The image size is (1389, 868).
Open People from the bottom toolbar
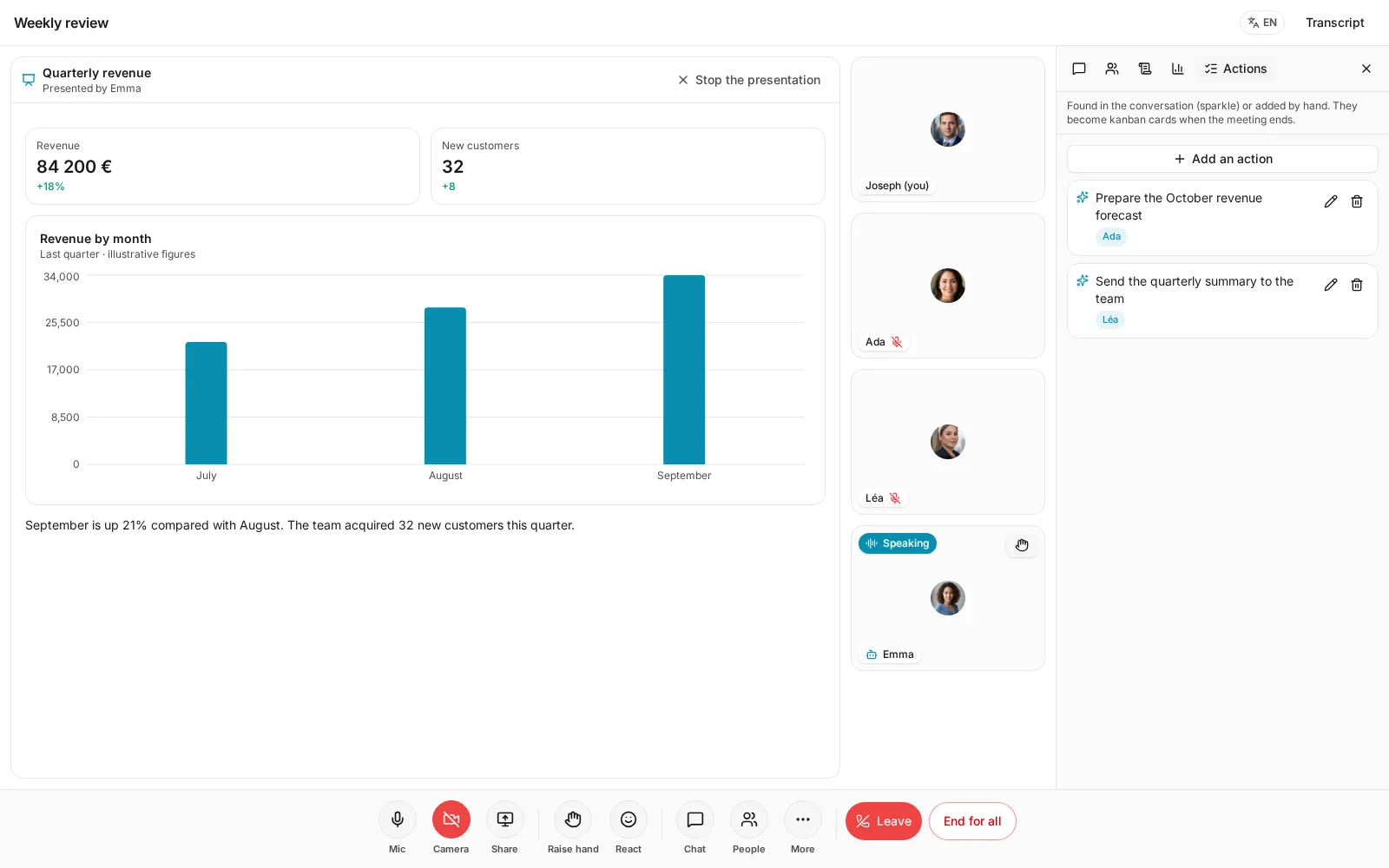pyautogui.click(x=749, y=819)
